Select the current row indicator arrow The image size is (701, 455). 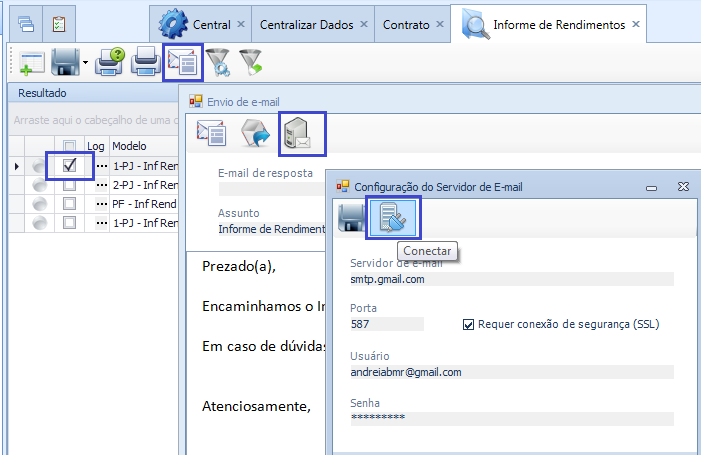tap(17, 166)
